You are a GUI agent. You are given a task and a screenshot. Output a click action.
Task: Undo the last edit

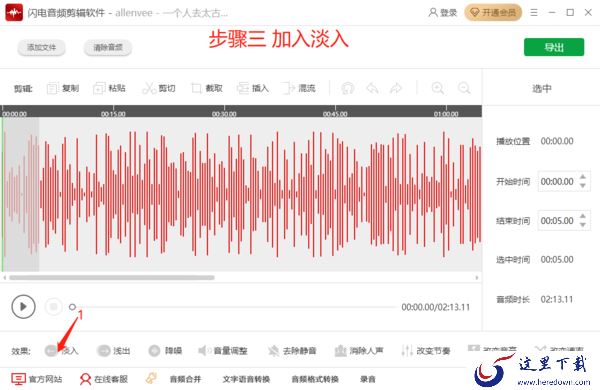click(x=372, y=88)
